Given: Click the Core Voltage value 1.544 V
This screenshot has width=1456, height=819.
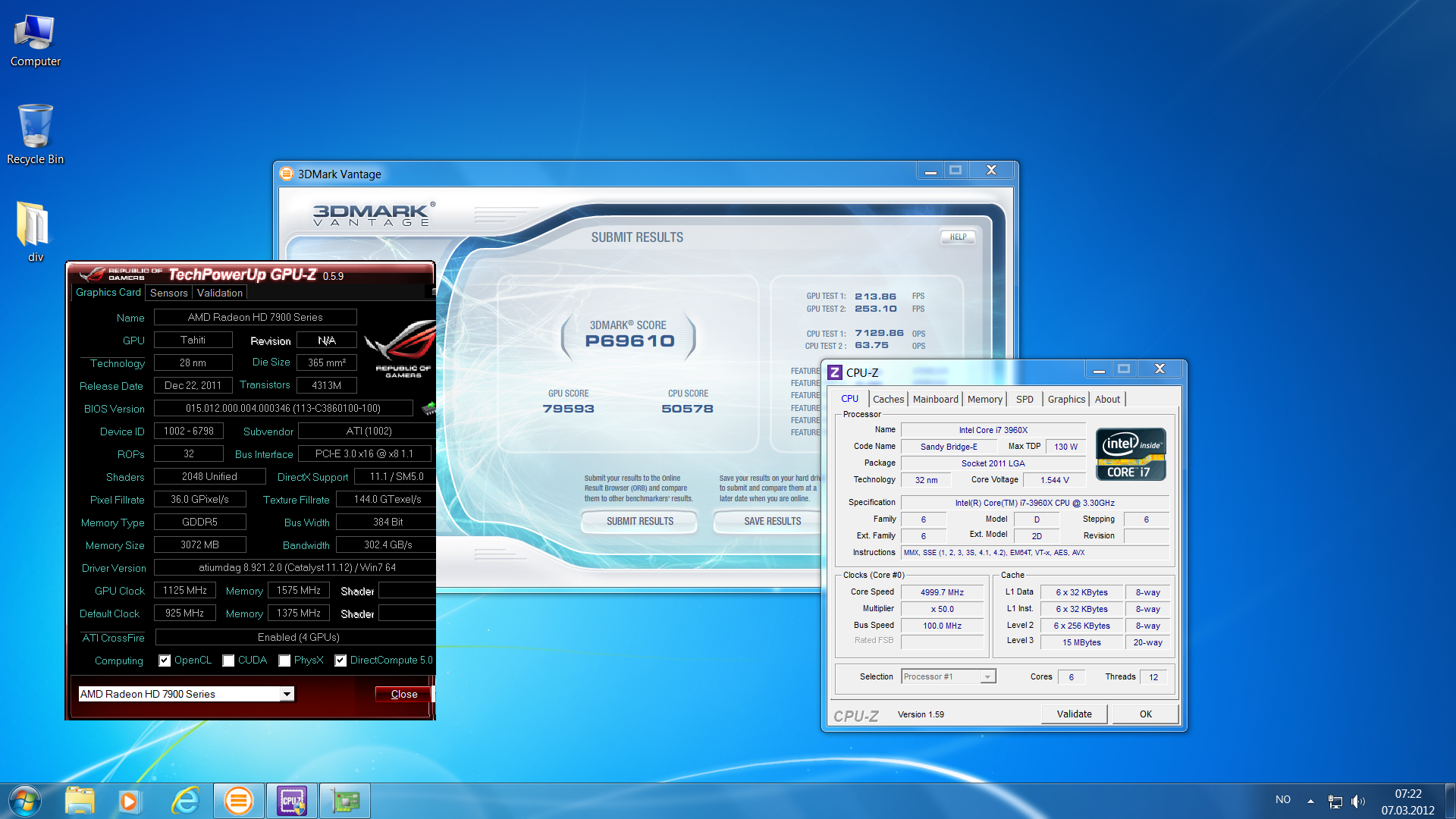Looking at the screenshot, I should tap(1054, 480).
